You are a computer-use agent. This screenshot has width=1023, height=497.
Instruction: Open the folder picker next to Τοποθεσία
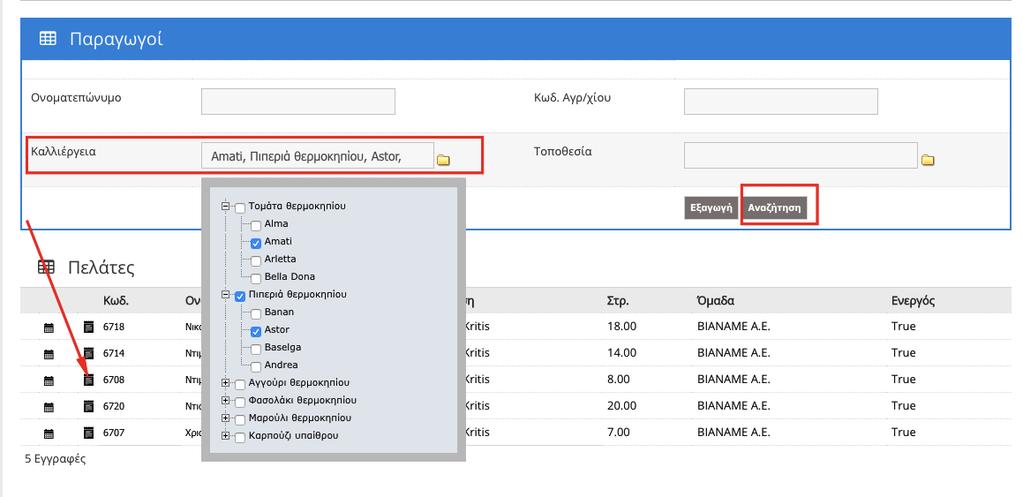tap(927, 160)
